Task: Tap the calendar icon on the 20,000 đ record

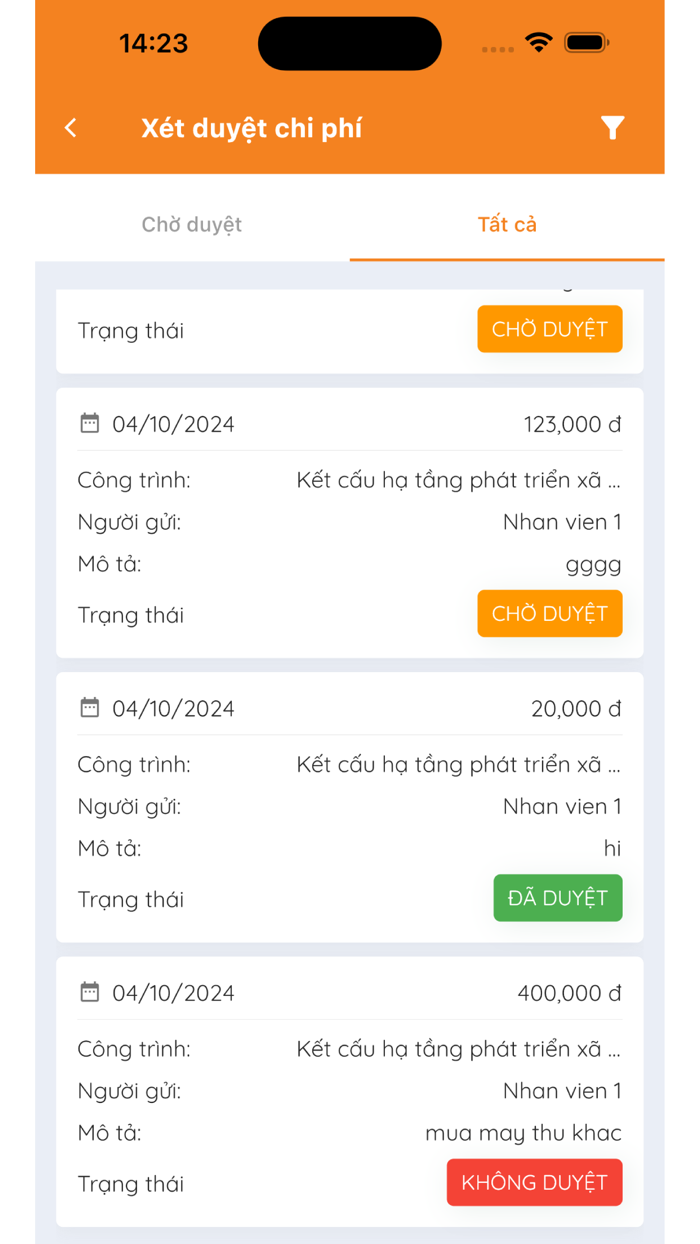Action: point(91,708)
